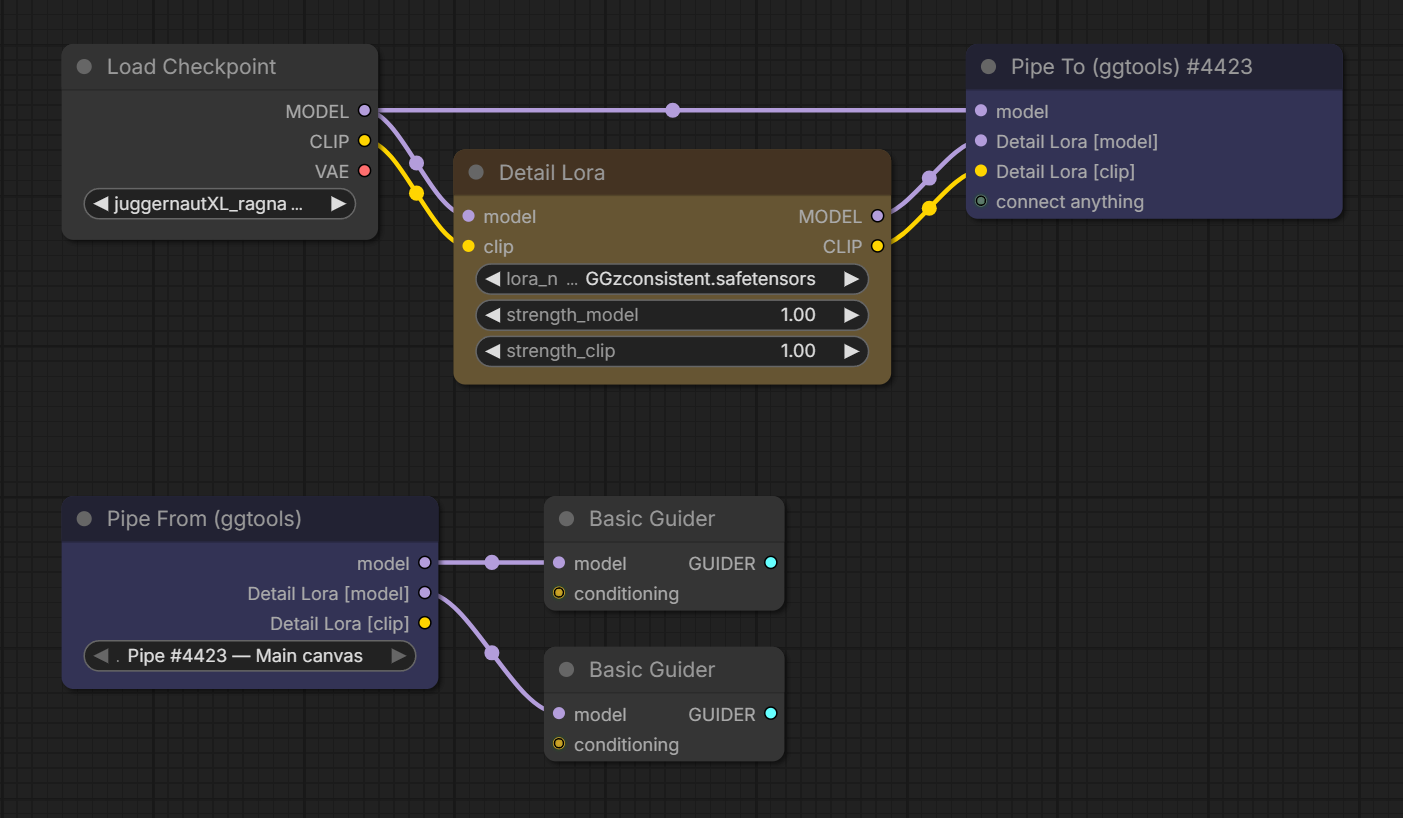Screen dimensions: 1403x818
Task: Switch to next pipe with right arrow
Action: click(398, 656)
